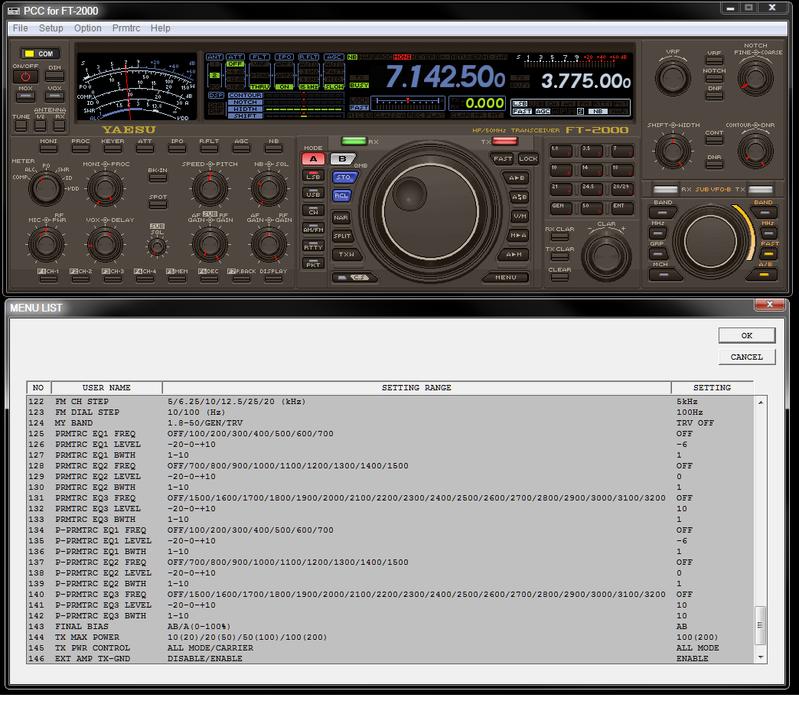Toggle the NB noise blanker button
The image size is (799, 701).
pos(274,148)
